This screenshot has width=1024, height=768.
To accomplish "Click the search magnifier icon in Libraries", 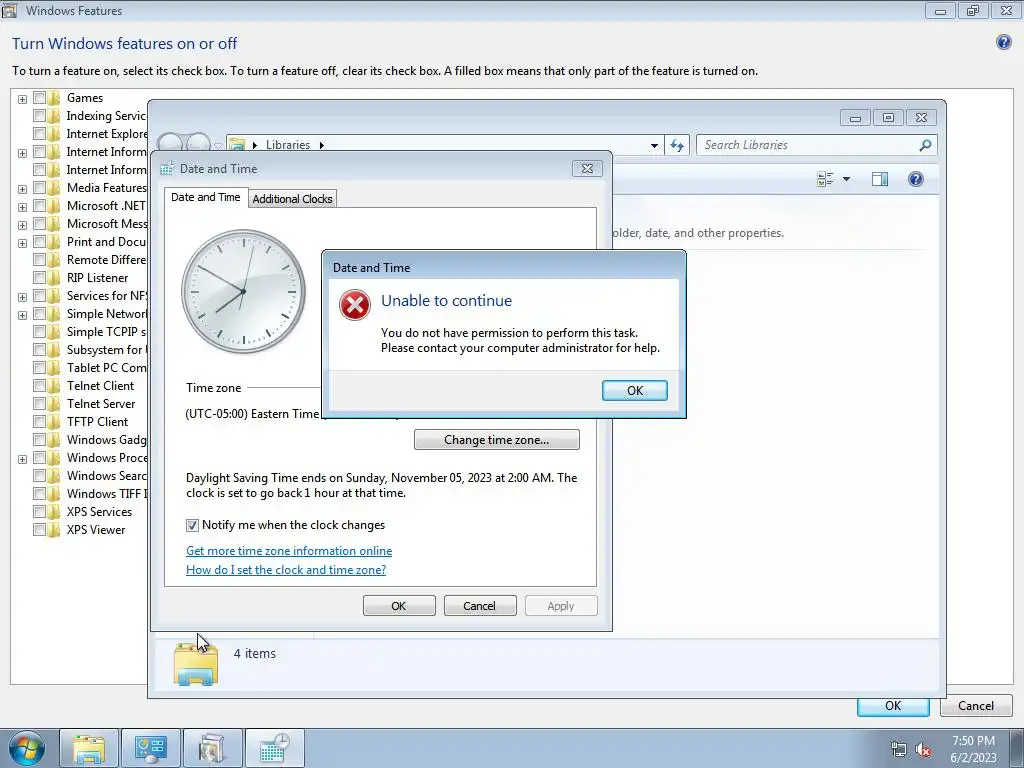I will pyautogui.click(x=925, y=145).
